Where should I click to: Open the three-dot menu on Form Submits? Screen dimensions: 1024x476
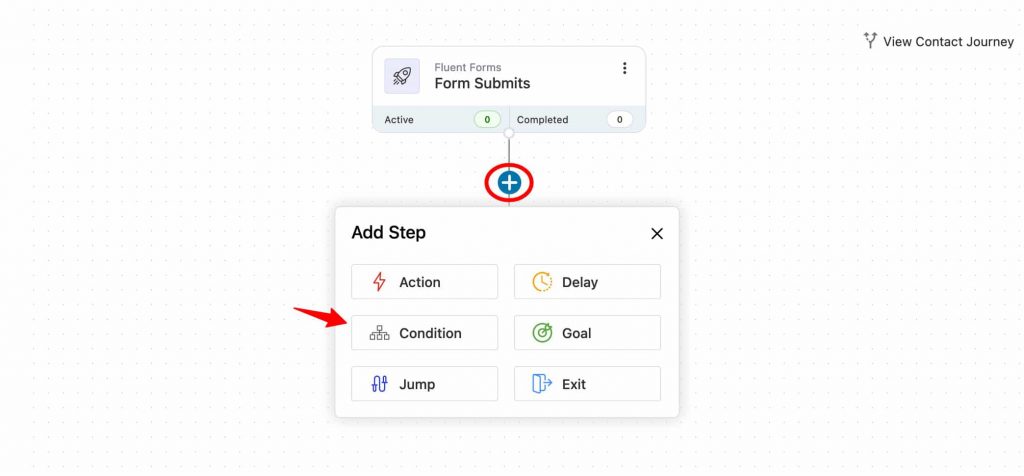pos(624,68)
